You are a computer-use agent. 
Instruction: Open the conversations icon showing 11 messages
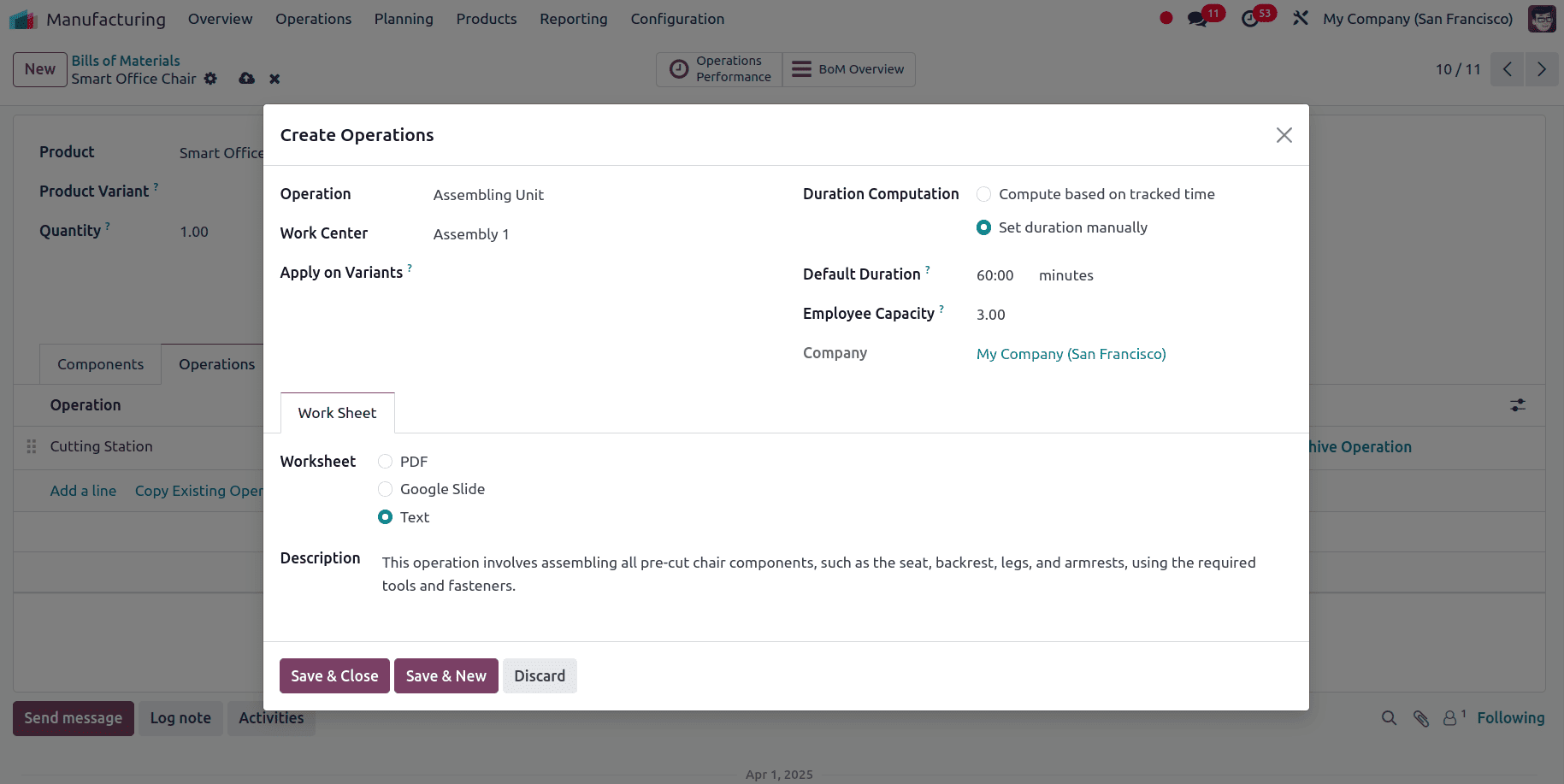tap(1197, 17)
